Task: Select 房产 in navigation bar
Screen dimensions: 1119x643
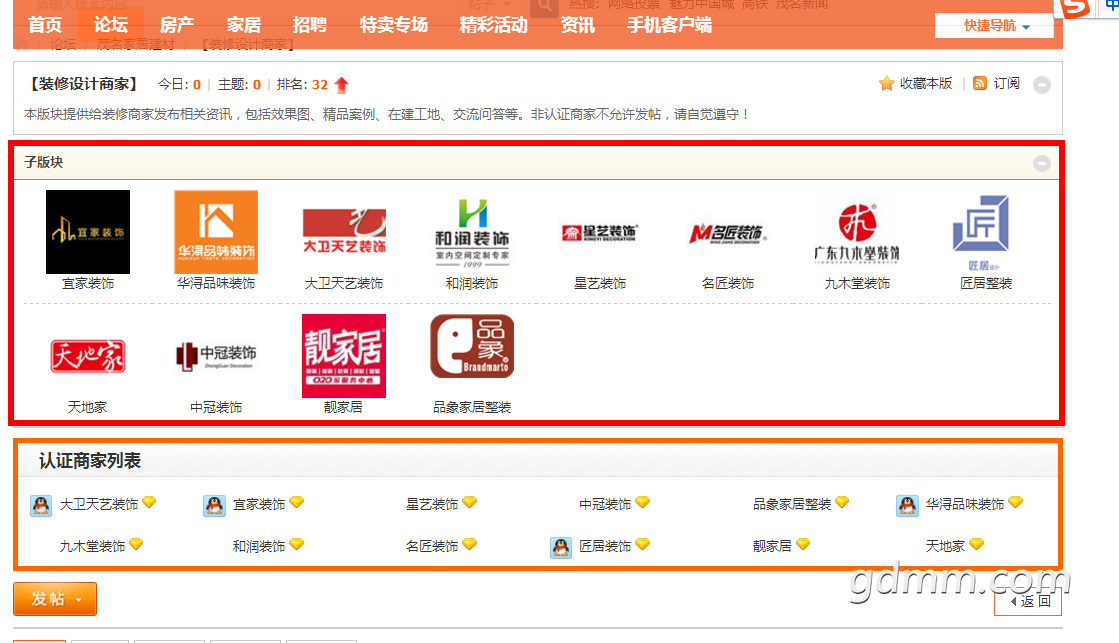Action: (x=176, y=25)
